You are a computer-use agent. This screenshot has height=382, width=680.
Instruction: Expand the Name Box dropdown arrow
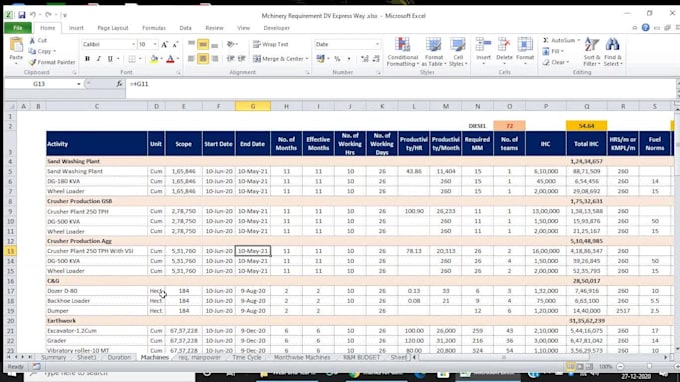pyautogui.click(x=78, y=84)
